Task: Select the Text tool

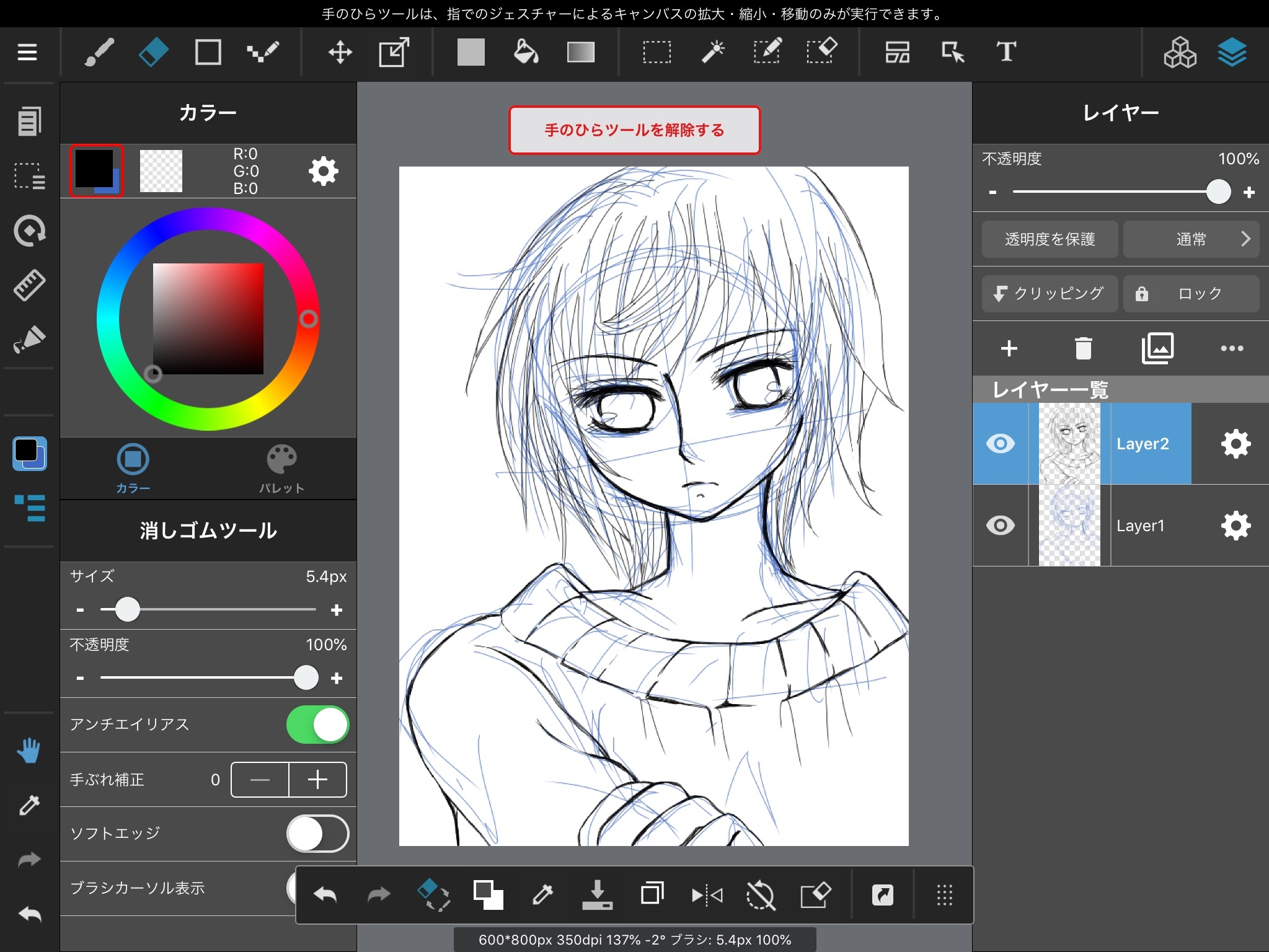Action: tap(1006, 52)
